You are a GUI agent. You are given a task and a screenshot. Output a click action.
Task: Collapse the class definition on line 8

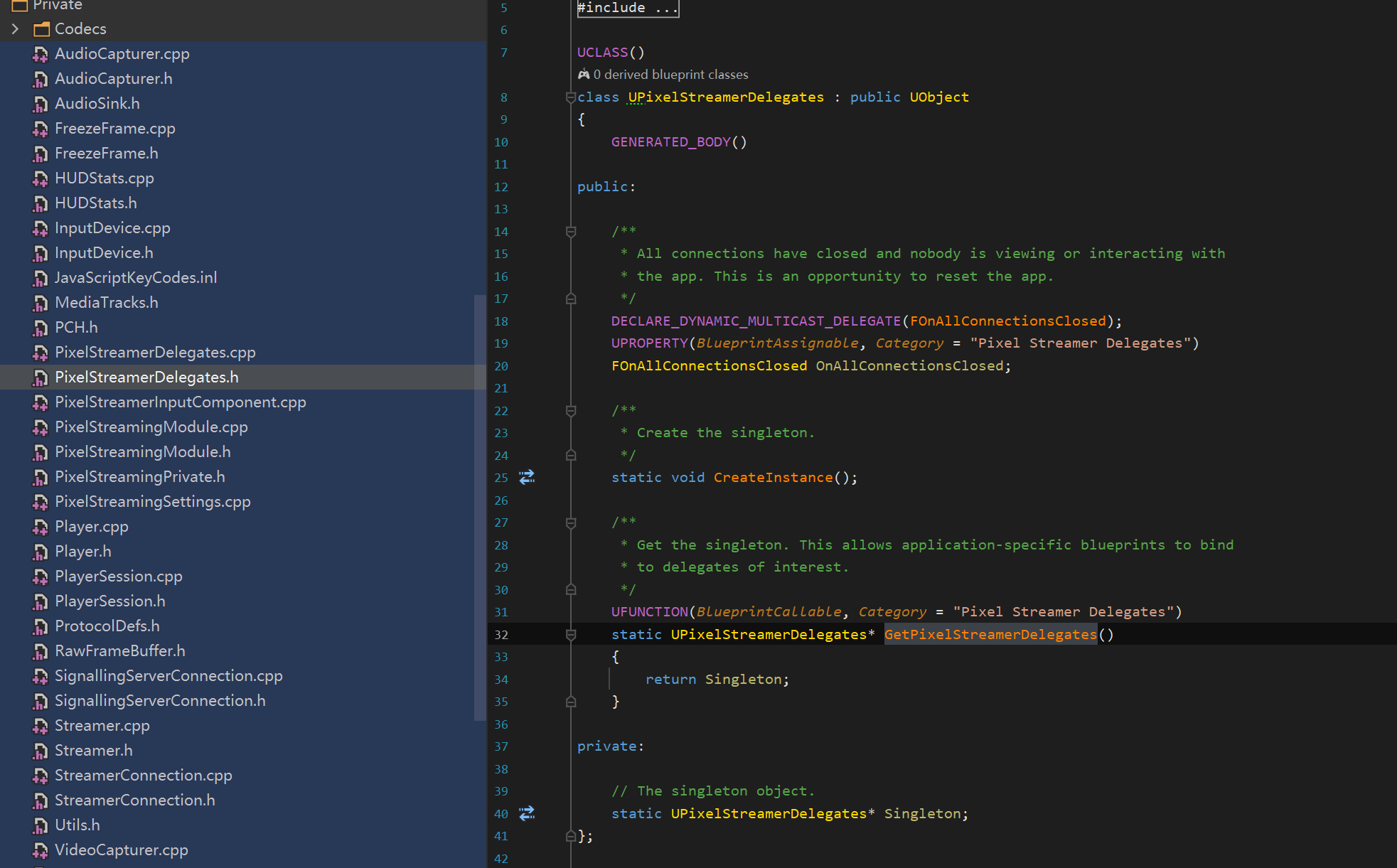(570, 97)
